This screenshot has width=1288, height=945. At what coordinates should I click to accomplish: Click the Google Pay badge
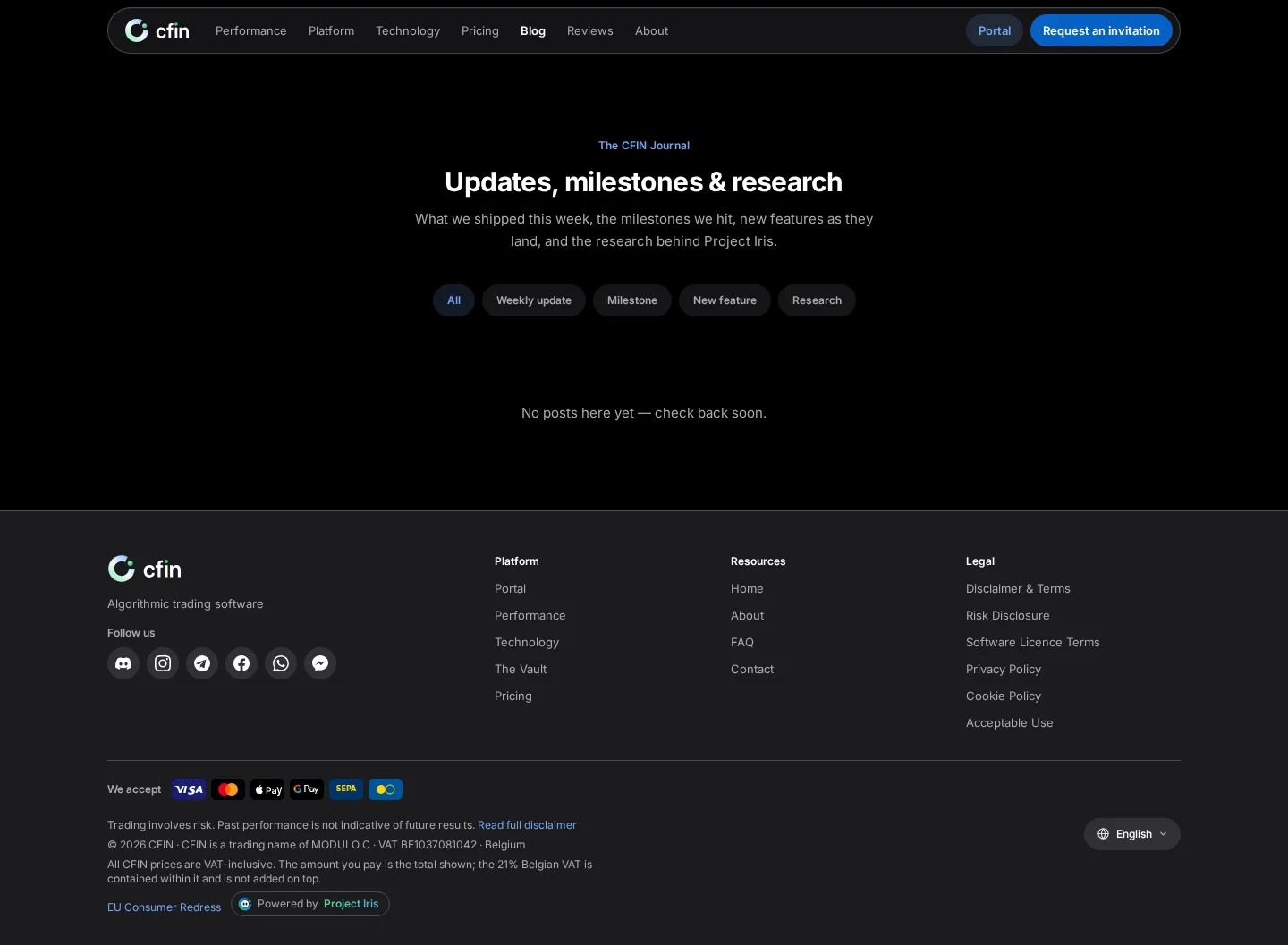pos(307,789)
